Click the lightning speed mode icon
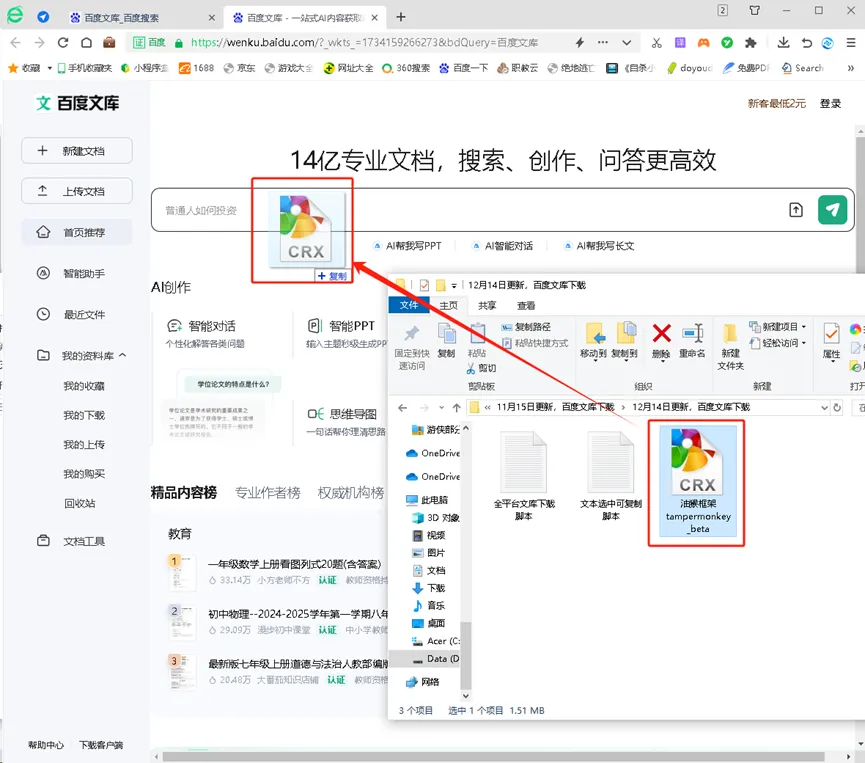The image size is (865, 763). (580, 42)
